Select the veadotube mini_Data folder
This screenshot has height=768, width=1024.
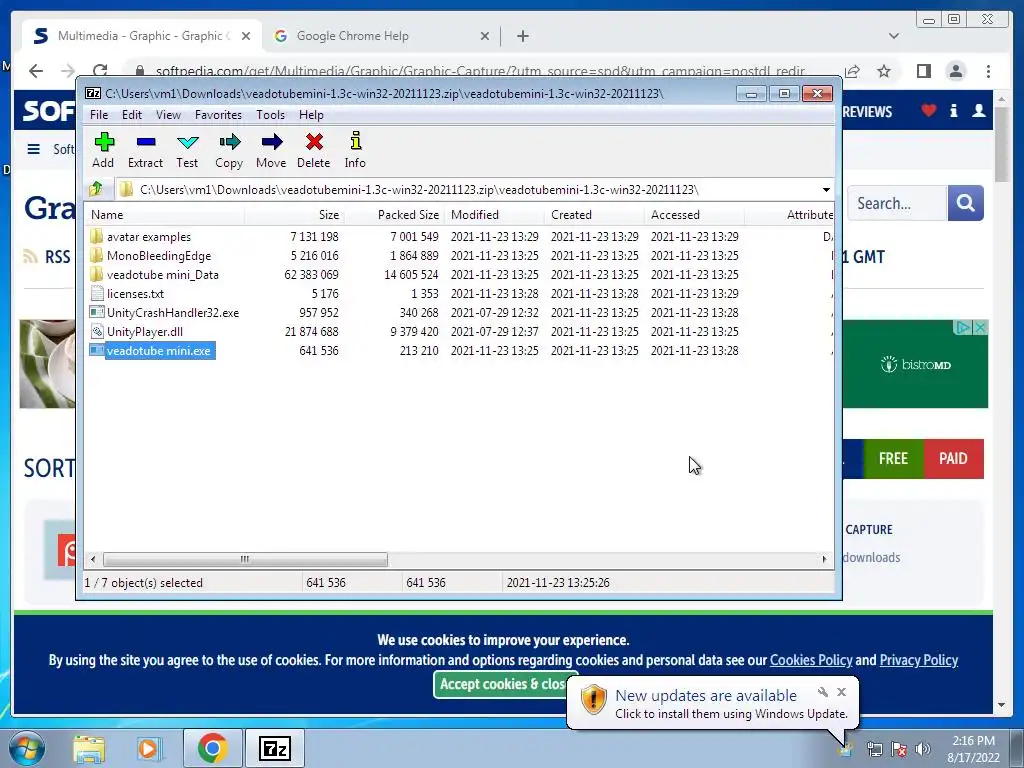click(163, 275)
